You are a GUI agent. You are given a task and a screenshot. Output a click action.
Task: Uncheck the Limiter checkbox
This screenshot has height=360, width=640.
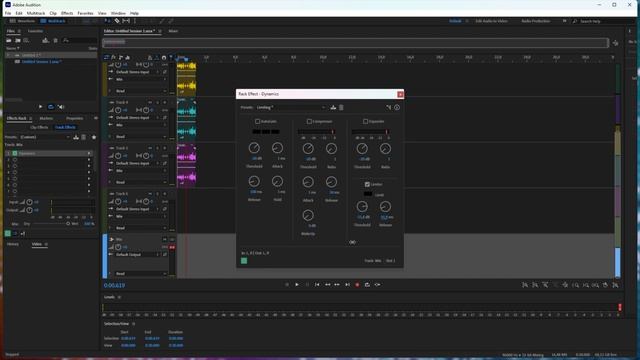pyautogui.click(x=367, y=184)
